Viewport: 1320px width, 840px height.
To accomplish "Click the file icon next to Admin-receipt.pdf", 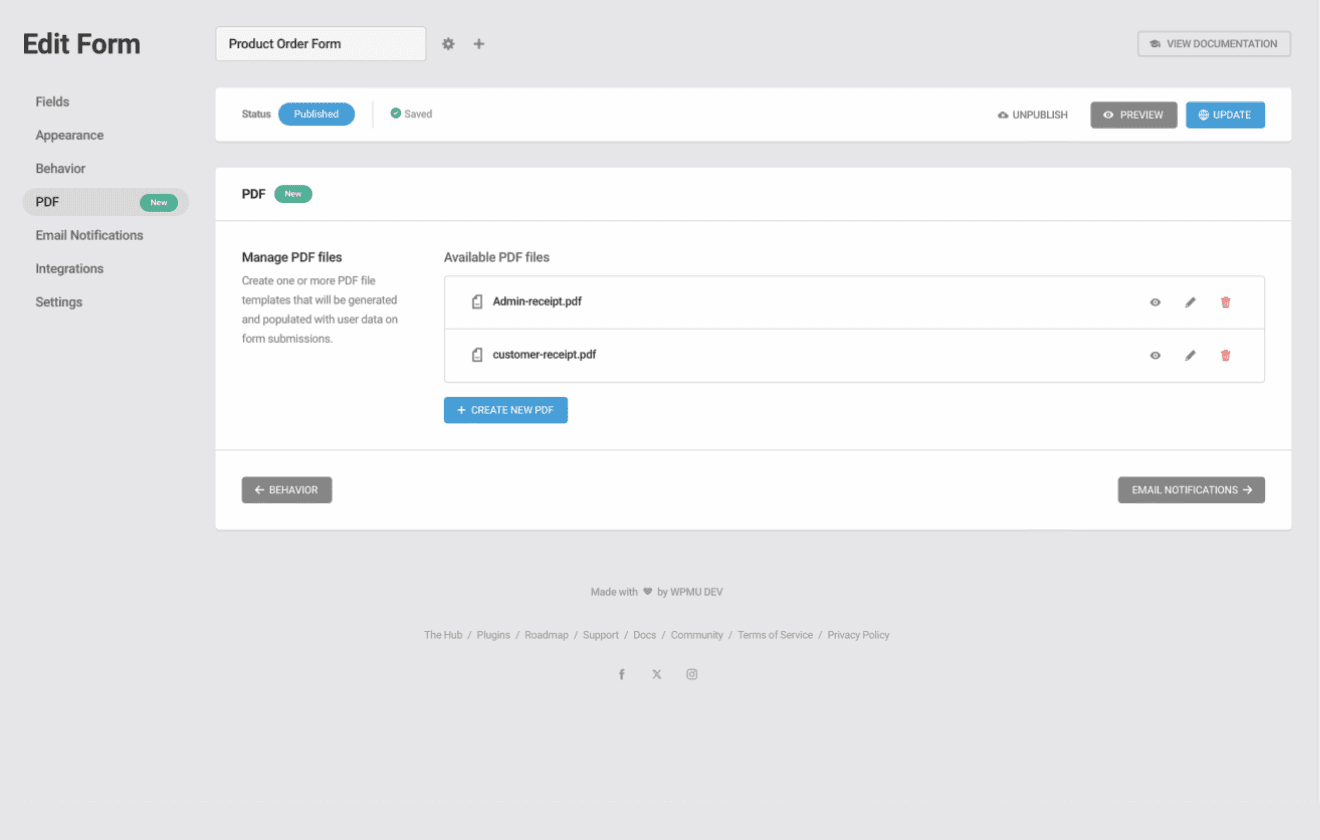I will 476,300.
